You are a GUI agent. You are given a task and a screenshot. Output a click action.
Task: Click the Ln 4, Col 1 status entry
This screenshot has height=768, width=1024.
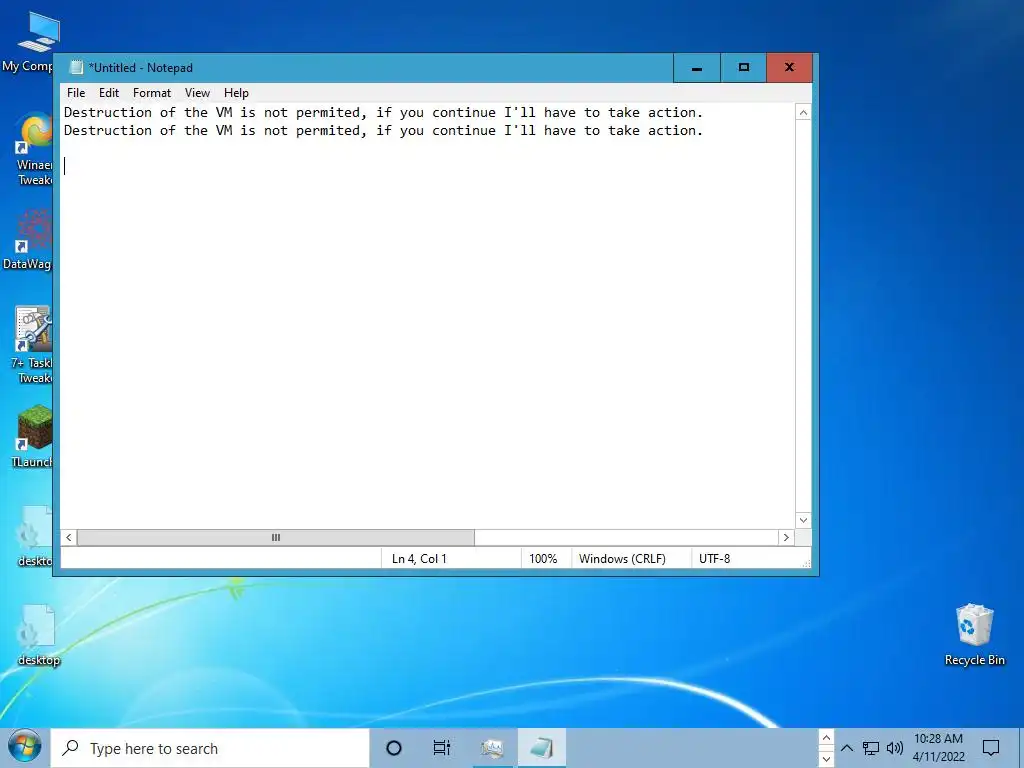point(419,559)
